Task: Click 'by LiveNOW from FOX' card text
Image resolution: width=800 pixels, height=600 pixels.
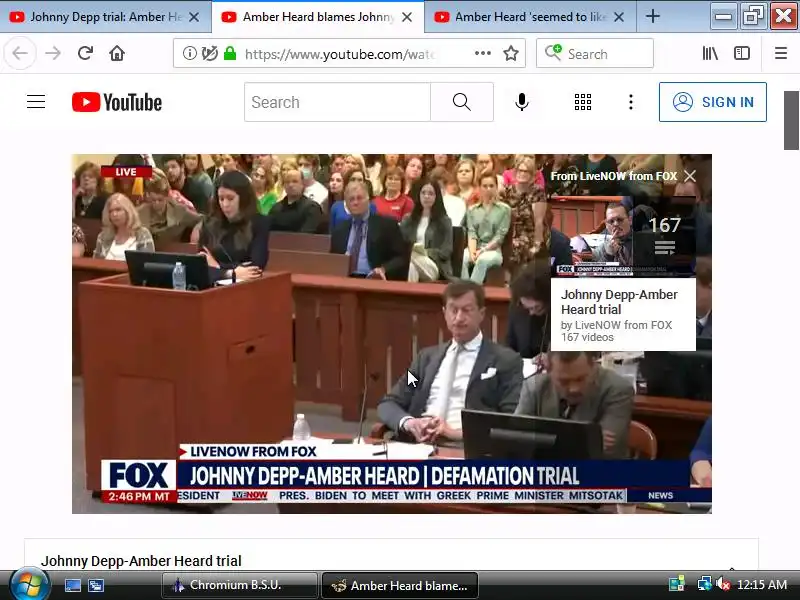Action: coord(616,325)
